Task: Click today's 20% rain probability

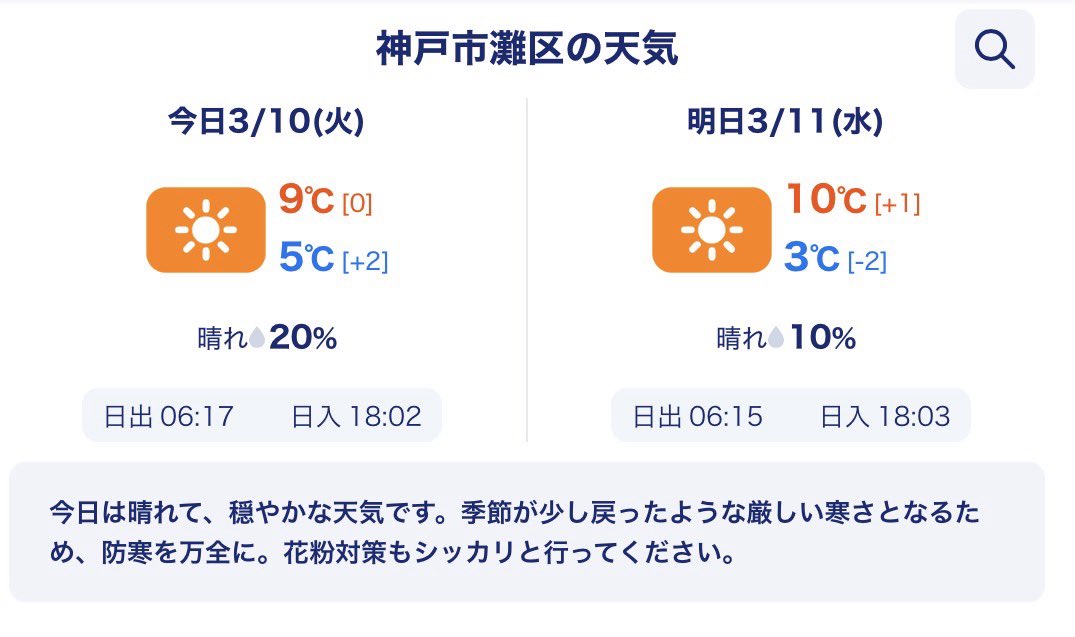Action: (x=303, y=339)
